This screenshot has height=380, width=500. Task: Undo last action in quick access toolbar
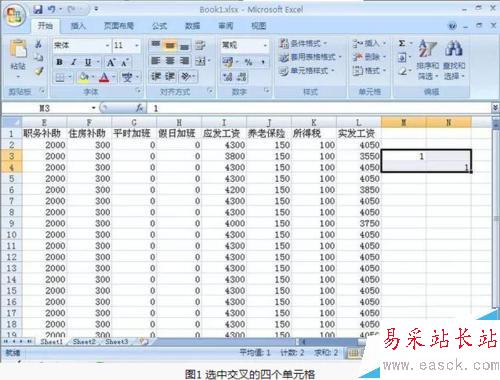click(52, 10)
